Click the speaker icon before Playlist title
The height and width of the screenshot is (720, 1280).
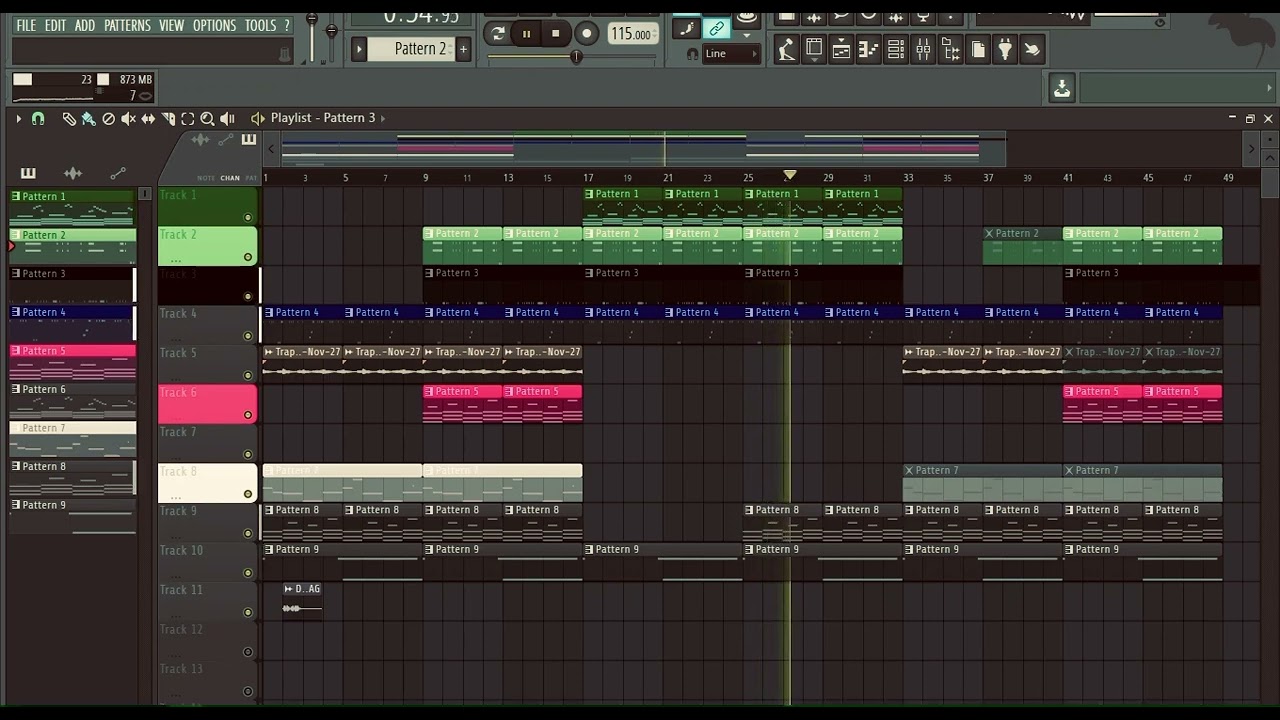(257, 118)
